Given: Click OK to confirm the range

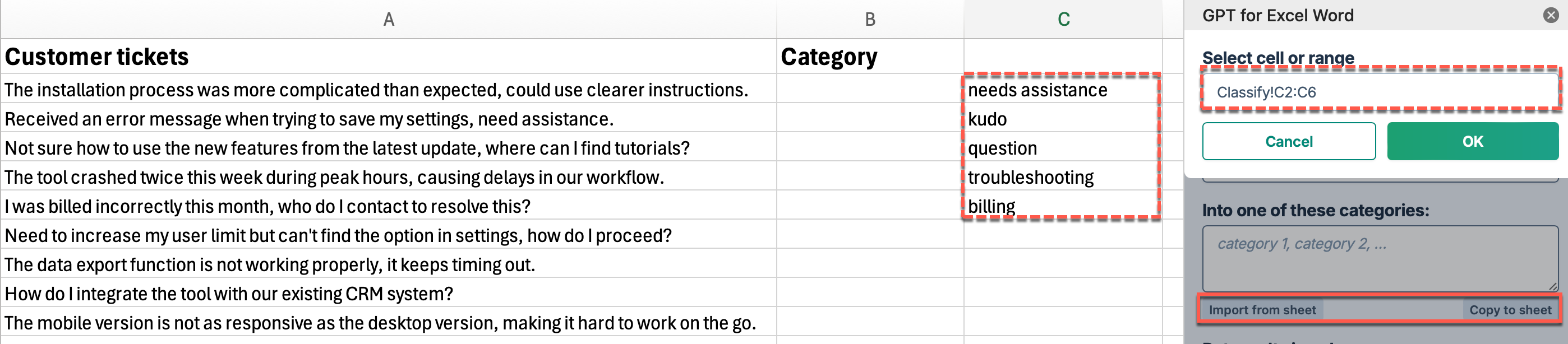Looking at the screenshot, I should pos(1473,141).
